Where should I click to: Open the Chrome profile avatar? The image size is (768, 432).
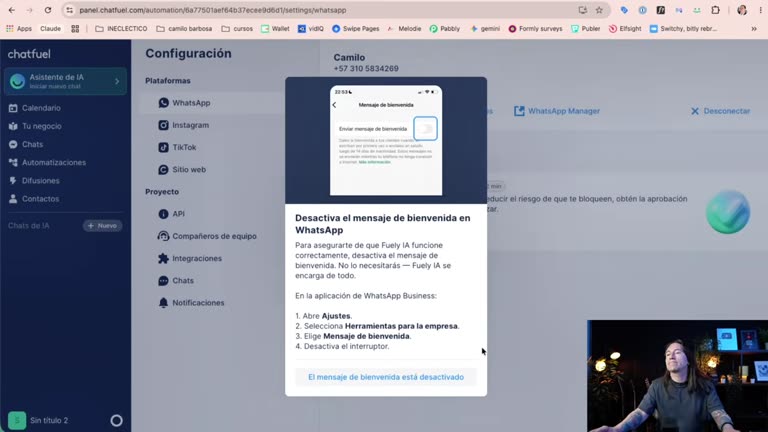[742, 10]
